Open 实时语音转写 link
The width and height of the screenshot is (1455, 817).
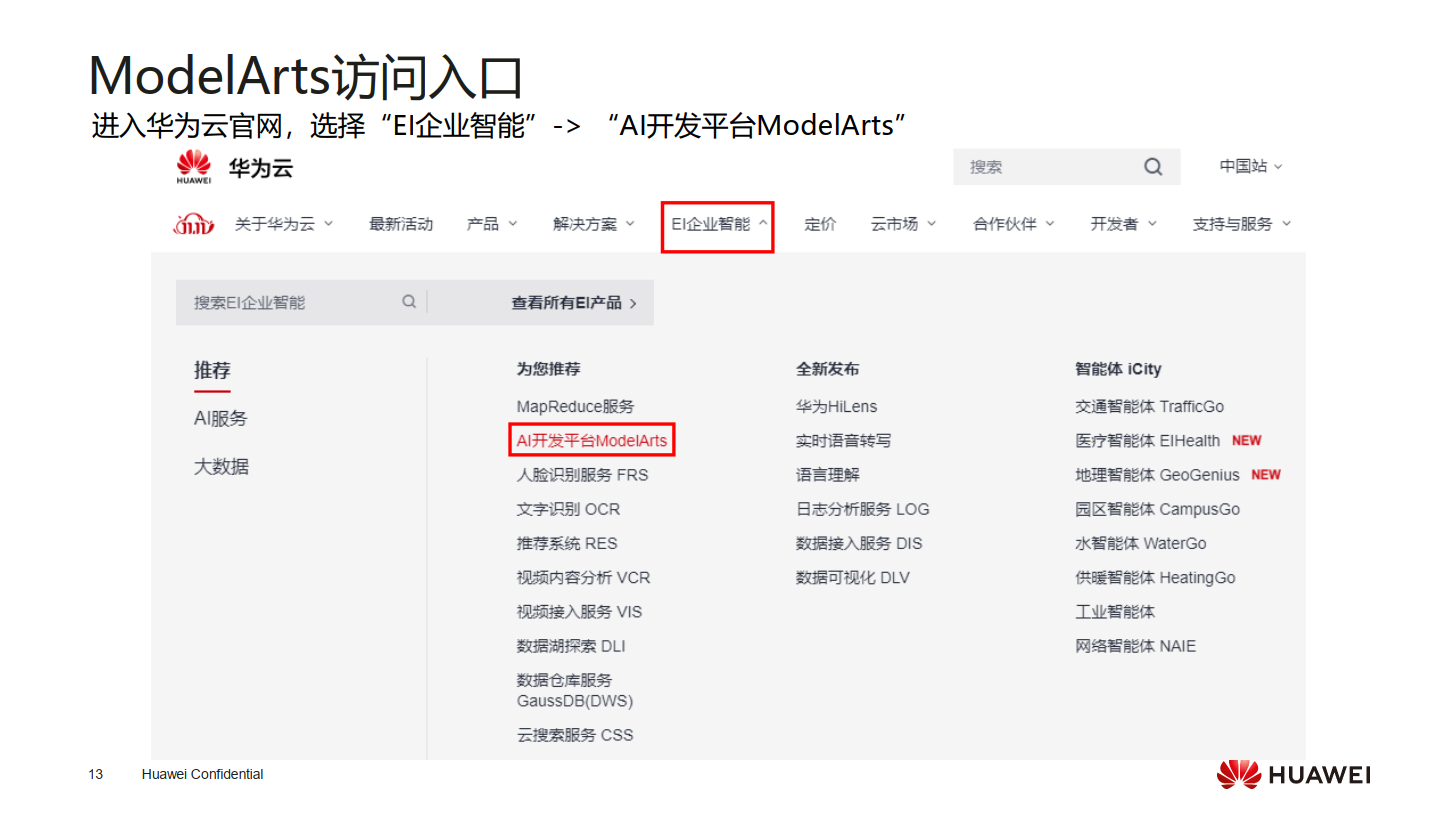tap(843, 440)
